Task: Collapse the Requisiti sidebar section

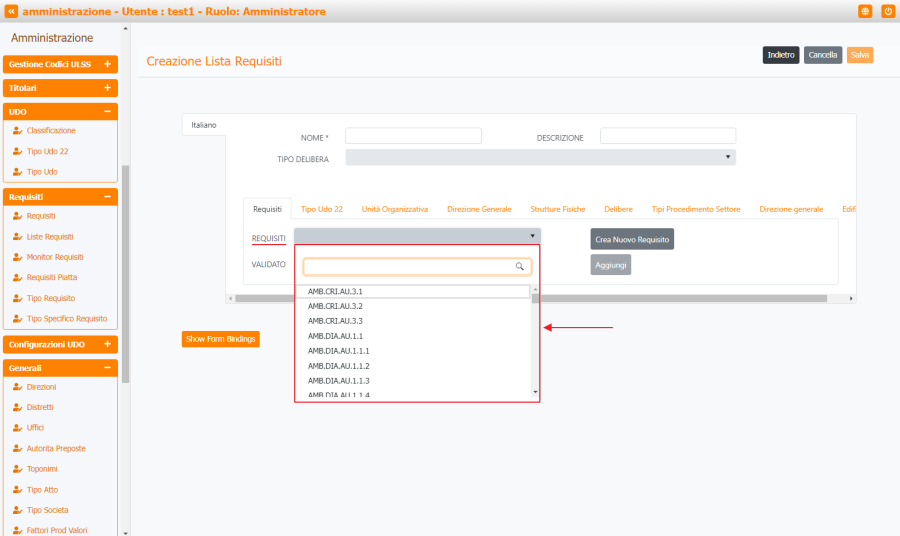Action: pos(107,197)
